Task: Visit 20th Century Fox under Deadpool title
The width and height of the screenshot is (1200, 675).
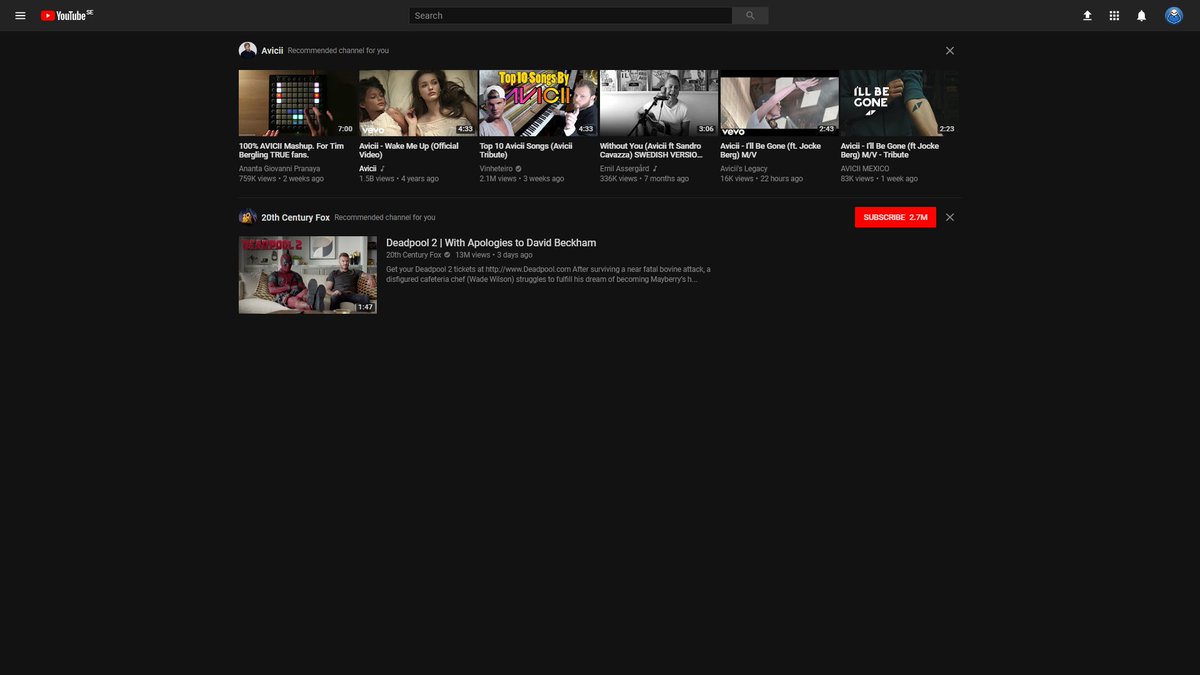Action: click(x=414, y=255)
